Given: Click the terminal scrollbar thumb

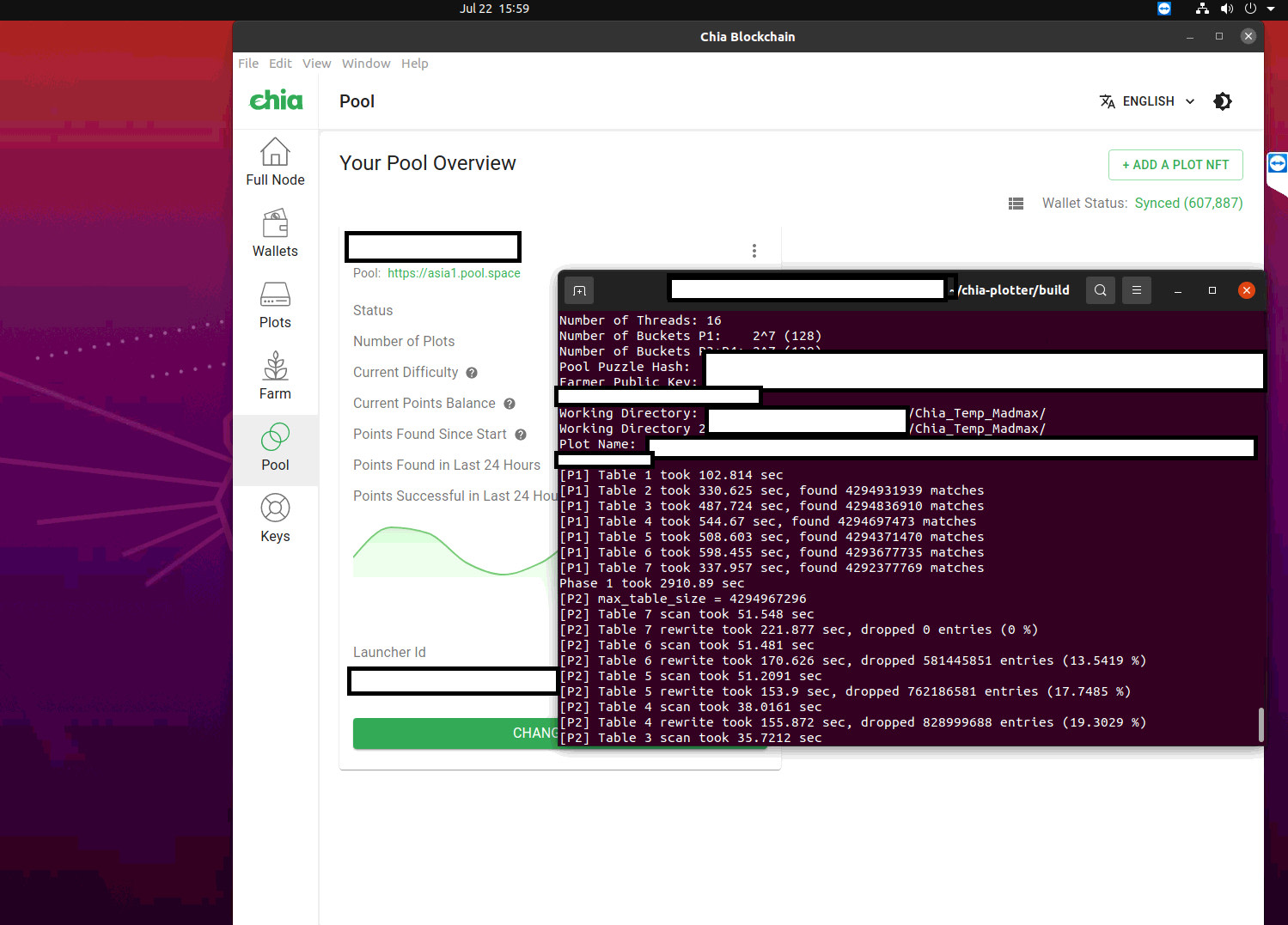Looking at the screenshot, I should pos(1261,724).
